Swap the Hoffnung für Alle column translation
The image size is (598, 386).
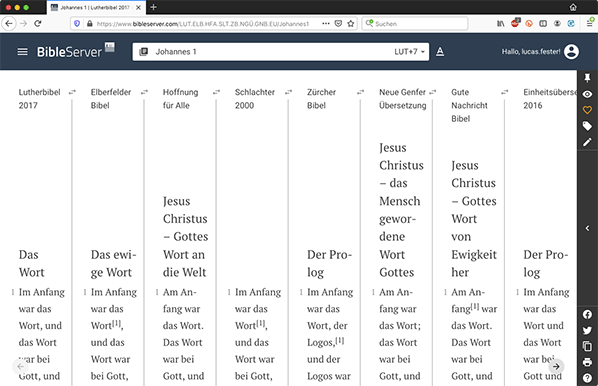(216, 92)
